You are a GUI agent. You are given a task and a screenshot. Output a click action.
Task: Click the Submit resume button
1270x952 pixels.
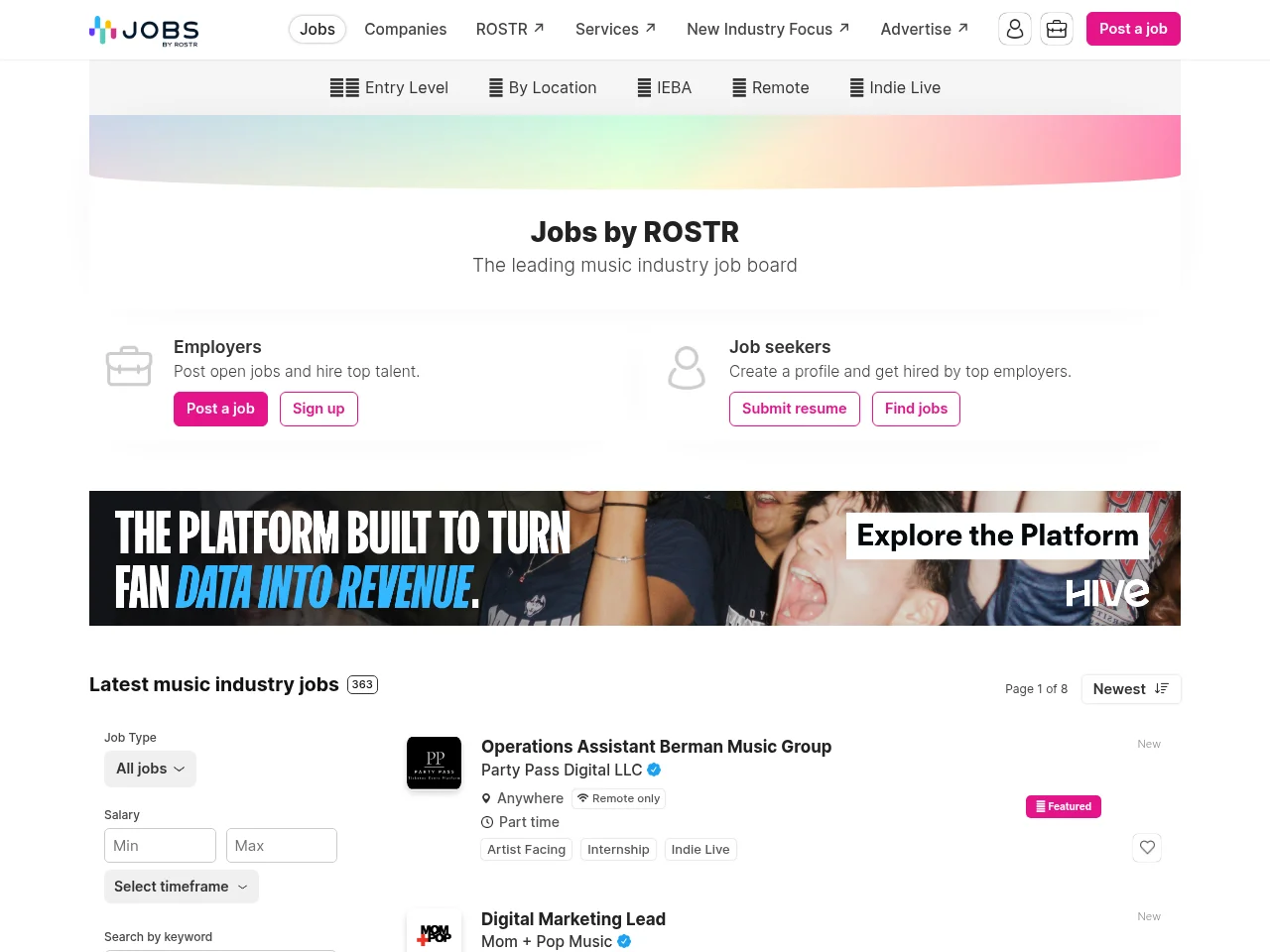(x=795, y=409)
